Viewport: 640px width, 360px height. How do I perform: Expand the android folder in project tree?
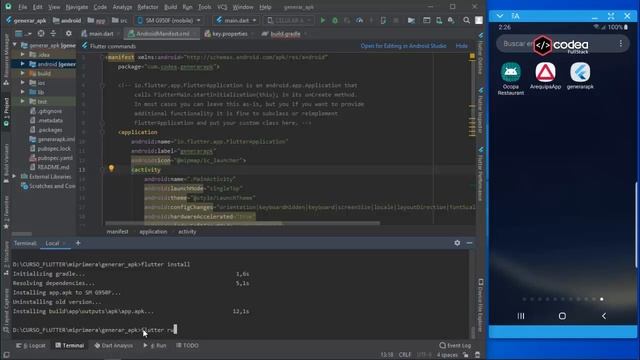[22, 64]
